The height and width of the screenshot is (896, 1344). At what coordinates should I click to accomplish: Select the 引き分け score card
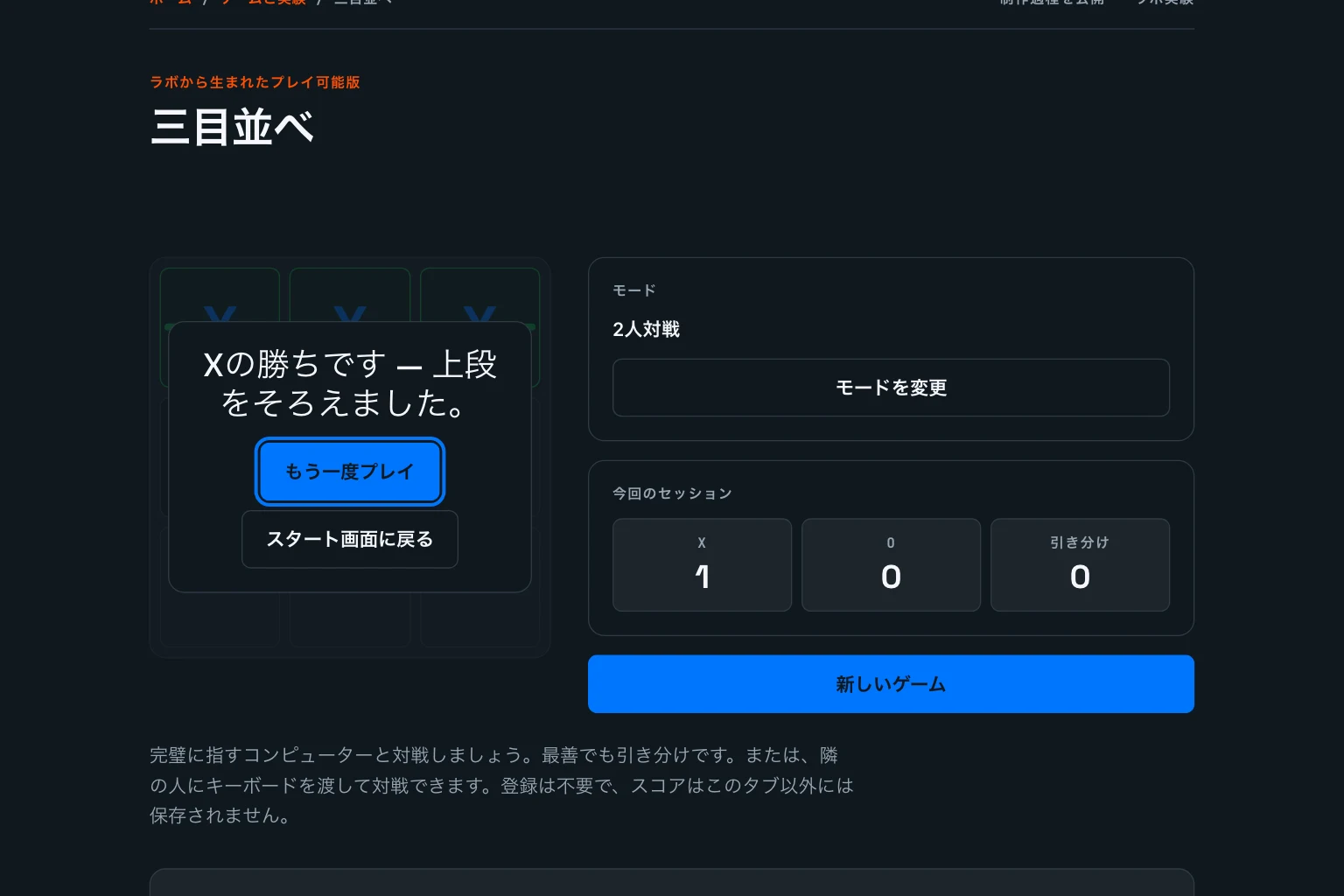(1080, 565)
